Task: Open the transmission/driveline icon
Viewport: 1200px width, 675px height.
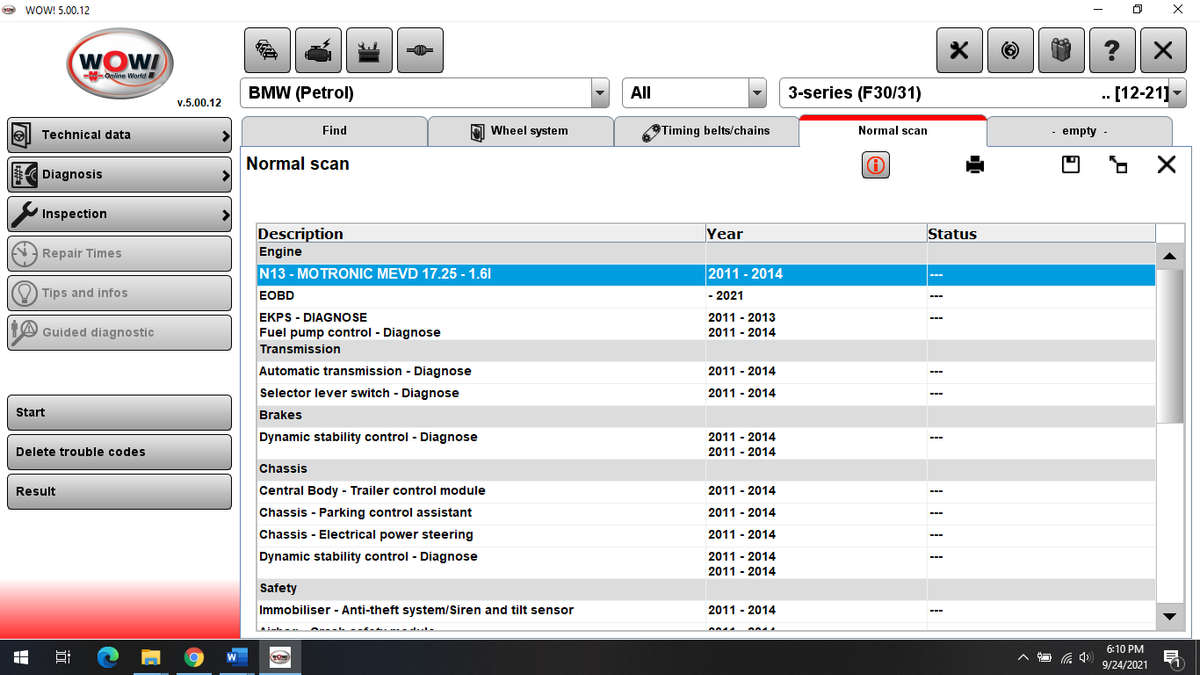Action: (420, 50)
